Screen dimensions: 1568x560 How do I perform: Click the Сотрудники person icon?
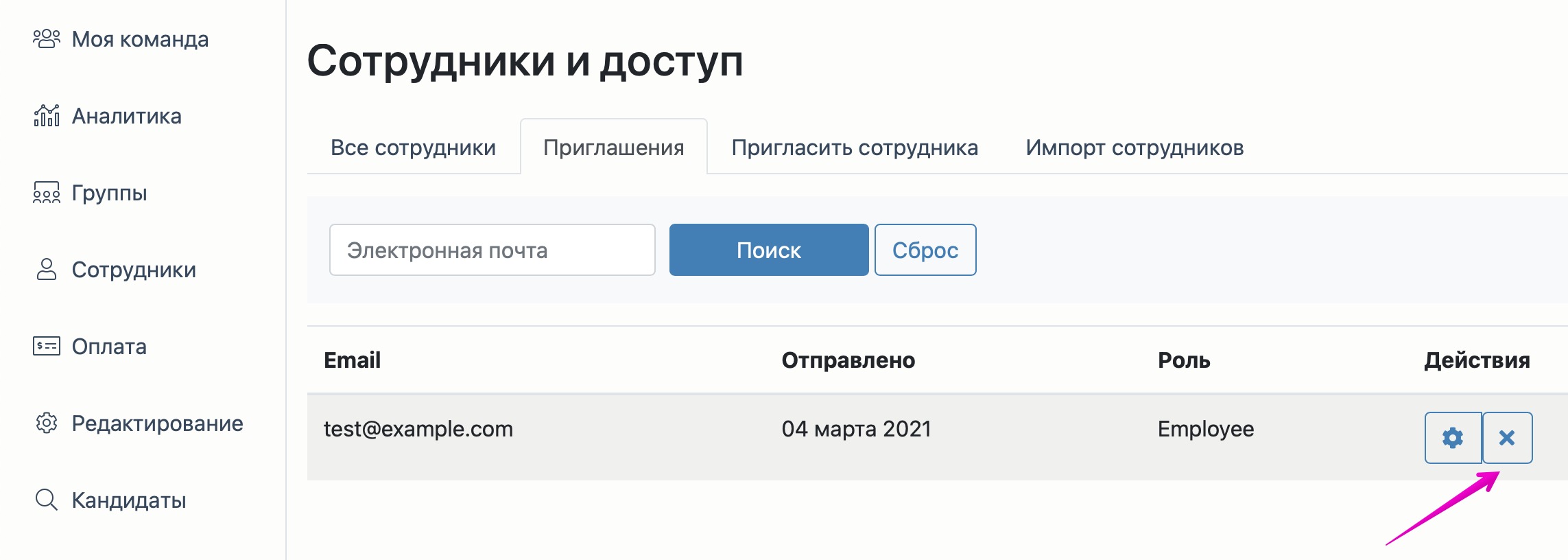pyautogui.click(x=47, y=269)
